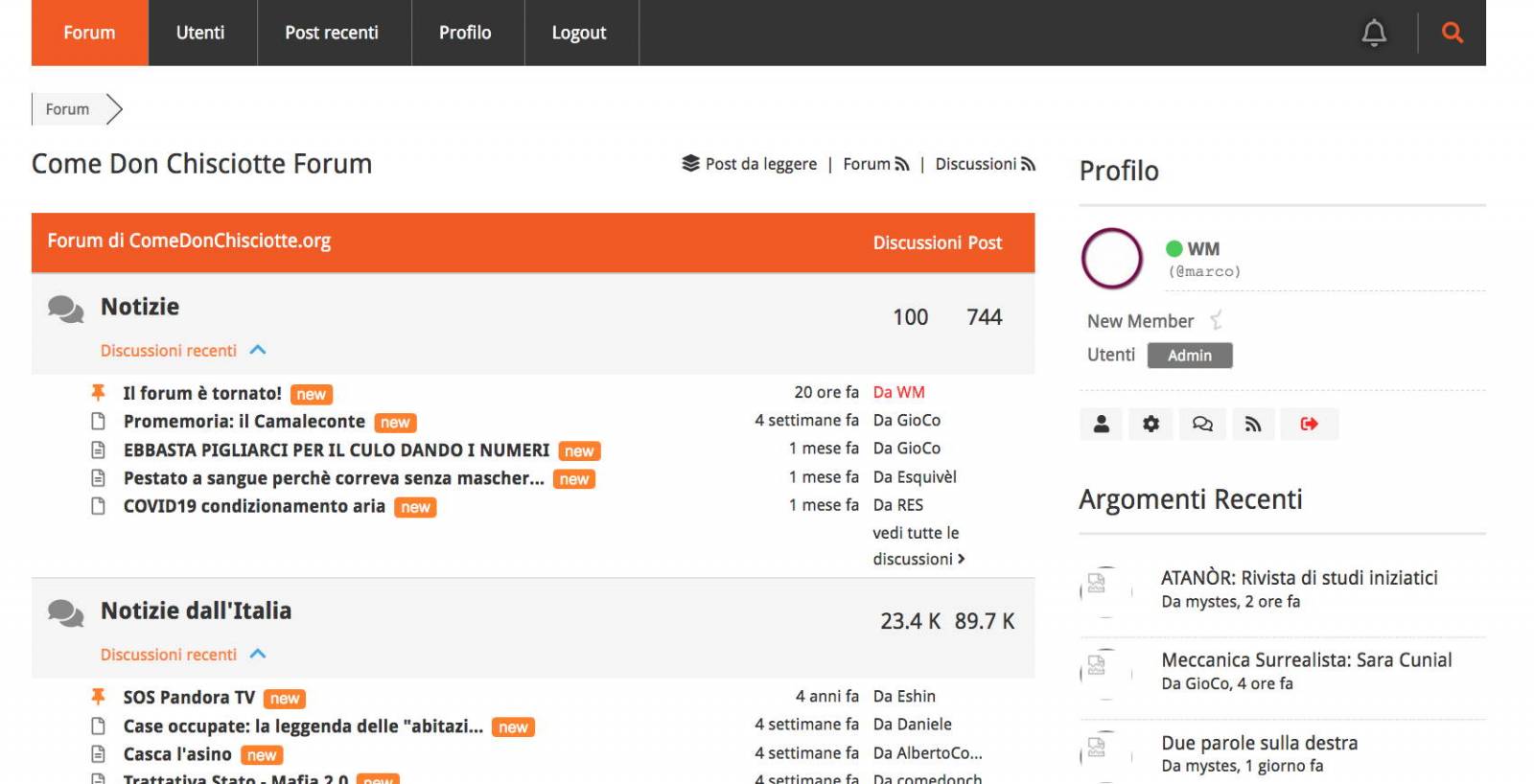The width and height of the screenshot is (1534, 784).
Task: Click the document icon beside Case occupate topic
Action: (x=98, y=726)
